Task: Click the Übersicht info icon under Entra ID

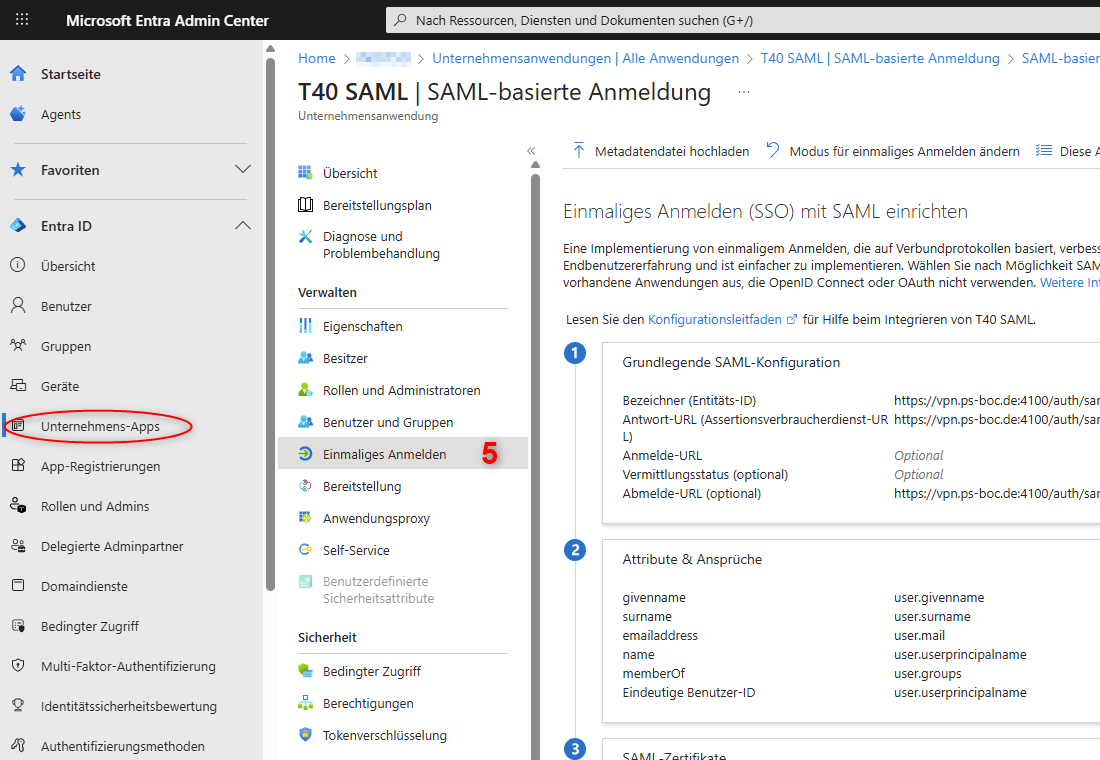Action: [18, 265]
